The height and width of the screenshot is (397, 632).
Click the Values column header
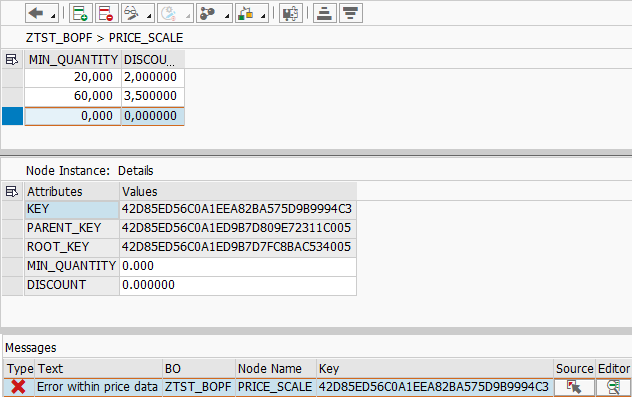[238, 191]
